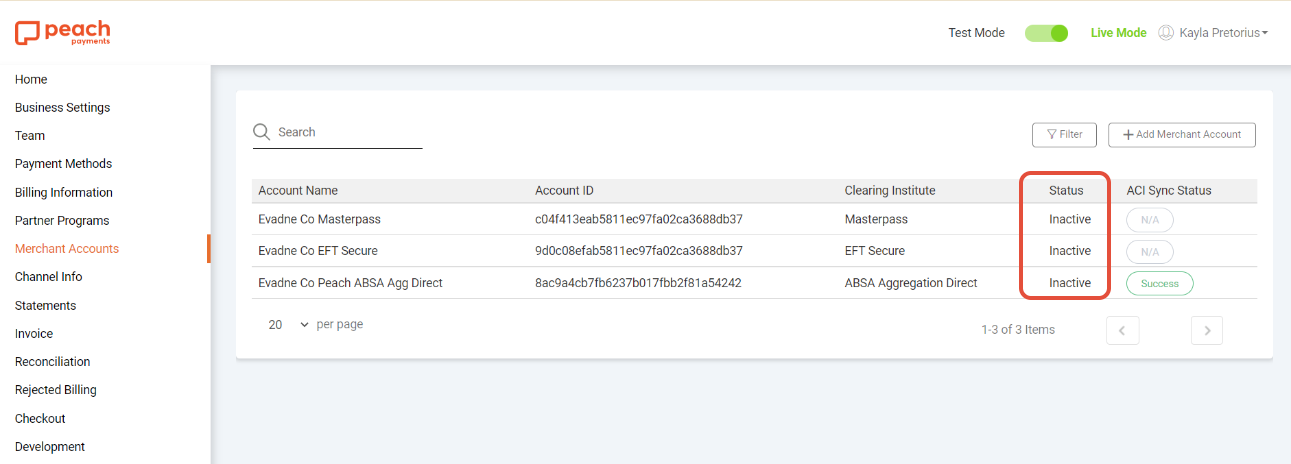1291x464 pixels.
Task: Open Development in the sidebar
Action: pyautogui.click(x=50, y=446)
